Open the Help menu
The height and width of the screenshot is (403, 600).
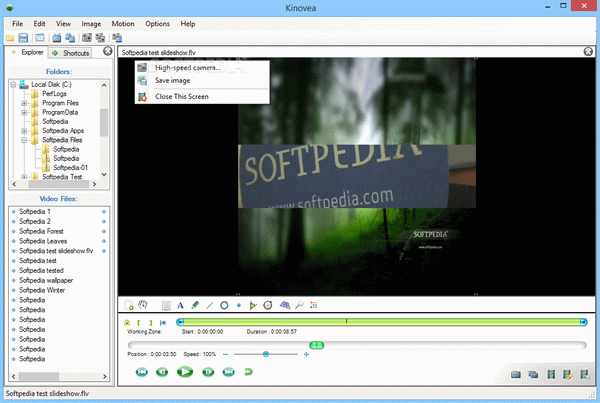point(188,24)
